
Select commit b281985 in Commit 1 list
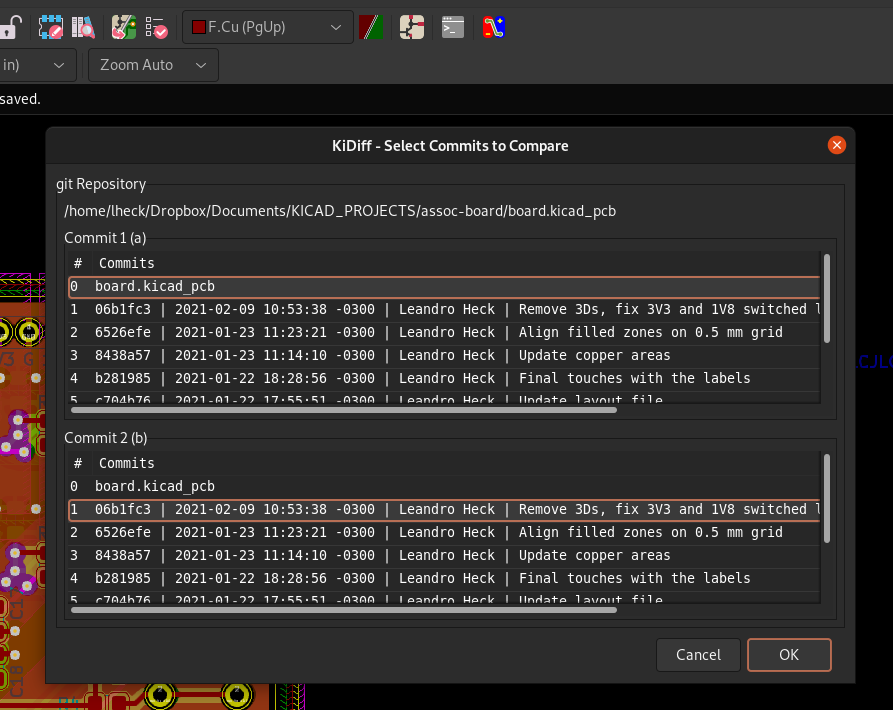tap(444, 378)
